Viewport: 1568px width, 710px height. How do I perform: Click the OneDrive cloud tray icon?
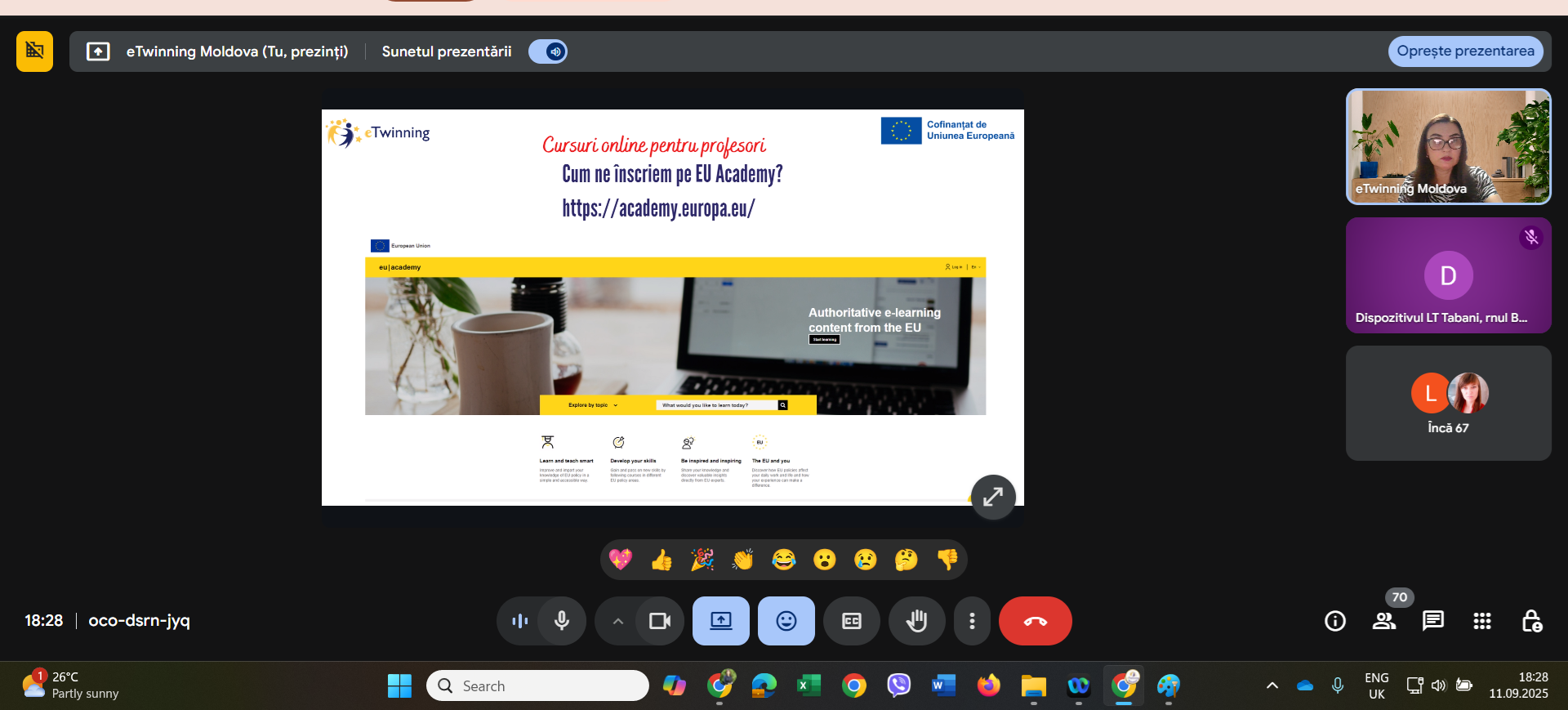[x=1305, y=685]
